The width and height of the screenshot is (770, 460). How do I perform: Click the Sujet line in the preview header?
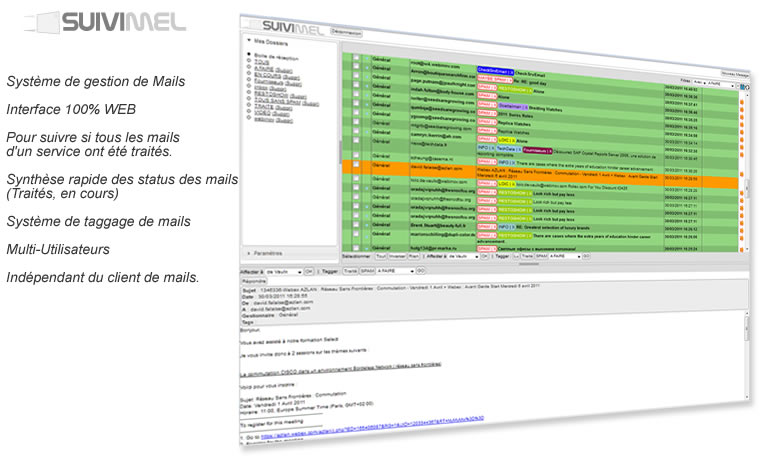[x=391, y=288]
